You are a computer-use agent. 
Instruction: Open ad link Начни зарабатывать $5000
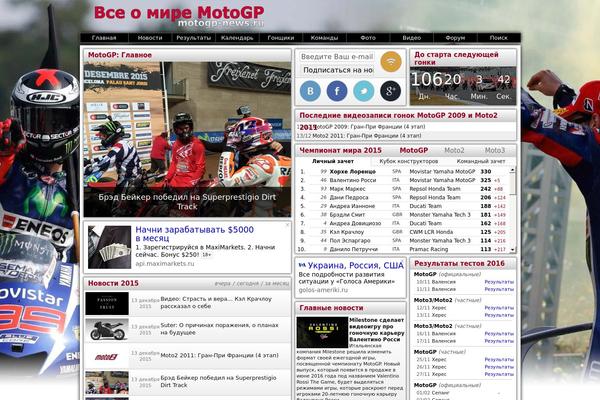pyautogui.click(x=194, y=233)
